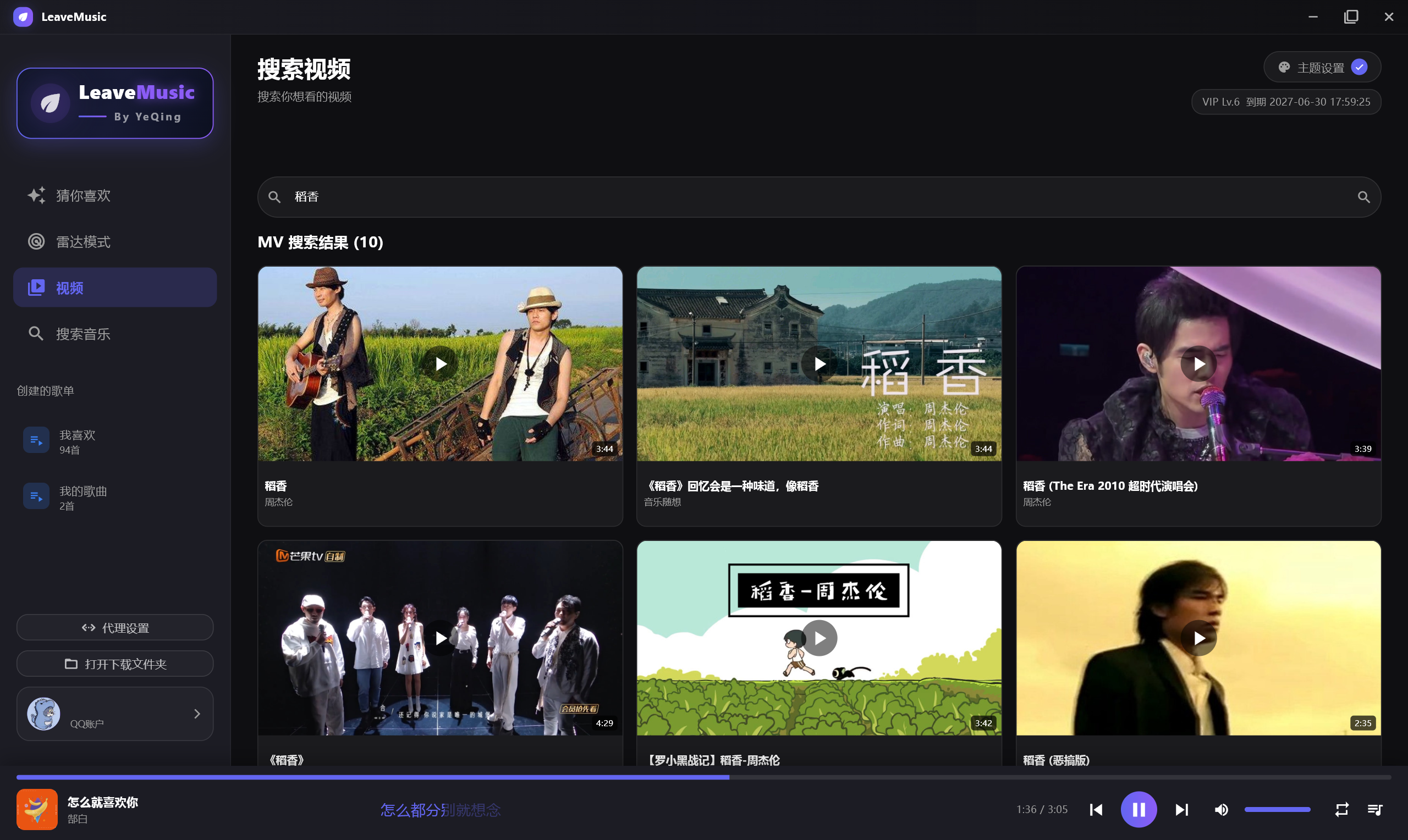This screenshot has width=1408, height=840.
Task: Play 回忆会是一种味道 video via play icon
Action: pyautogui.click(x=819, y=364)
